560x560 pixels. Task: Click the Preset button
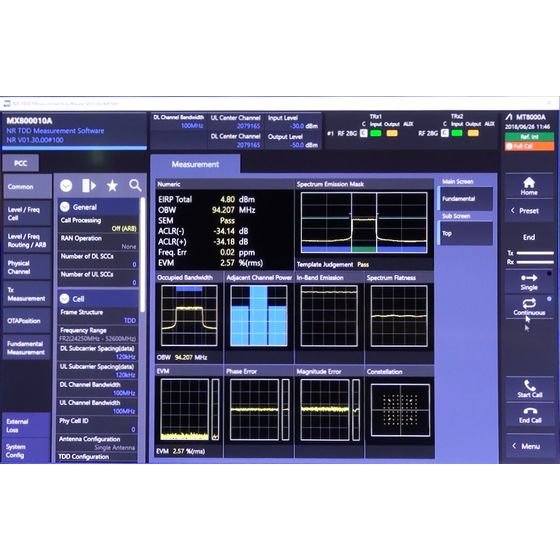[x=529, y=211]
